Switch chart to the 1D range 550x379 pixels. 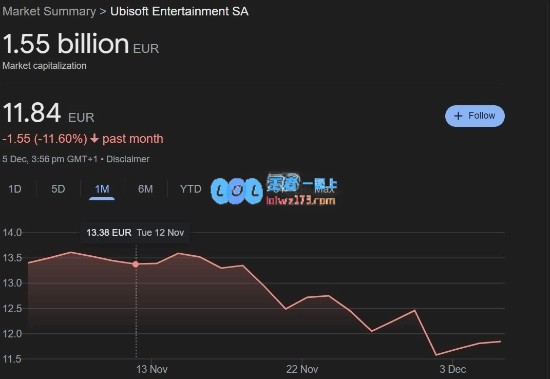15,189
